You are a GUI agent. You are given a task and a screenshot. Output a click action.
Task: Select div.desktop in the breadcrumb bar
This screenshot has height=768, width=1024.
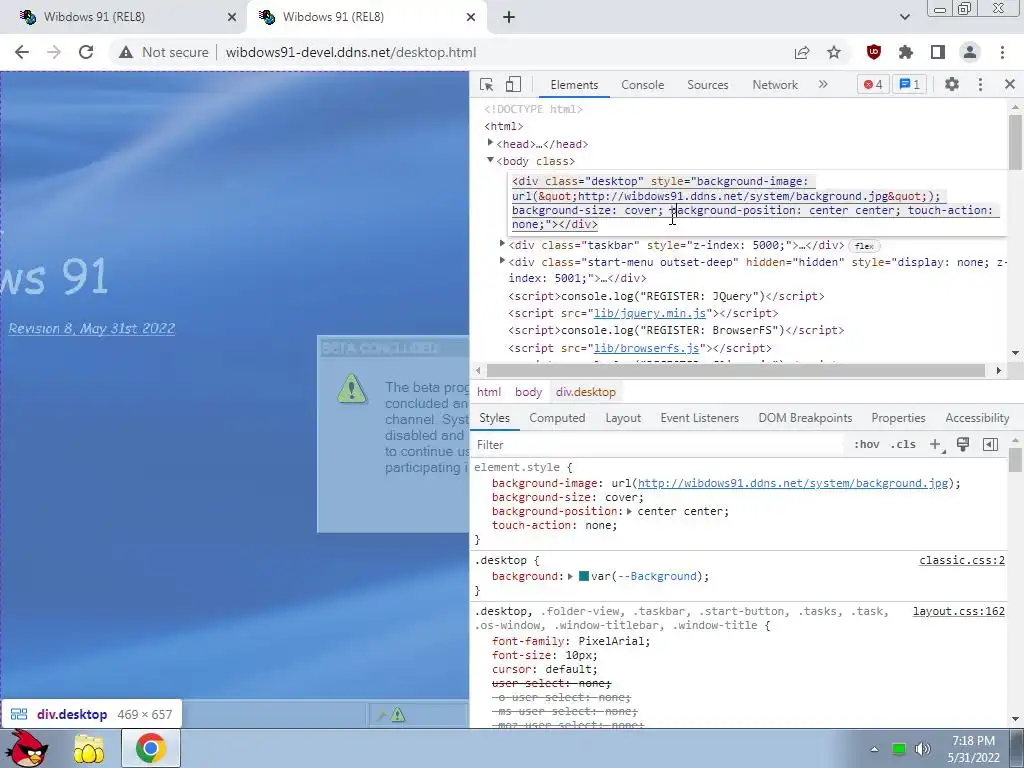point(586,392)
